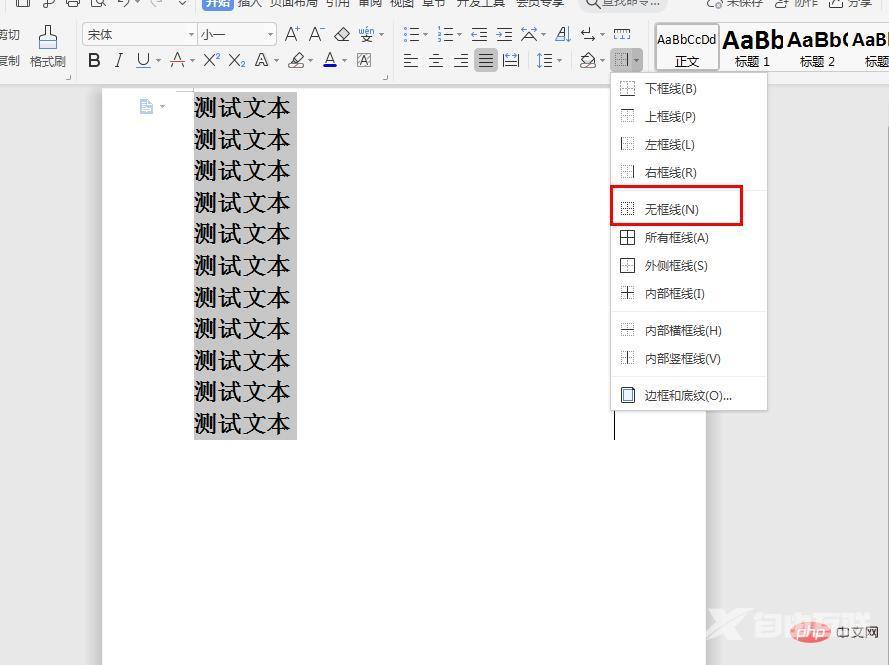Click the decrease font size icon
This screenshot has width=889, height=665.
point(316,35)
